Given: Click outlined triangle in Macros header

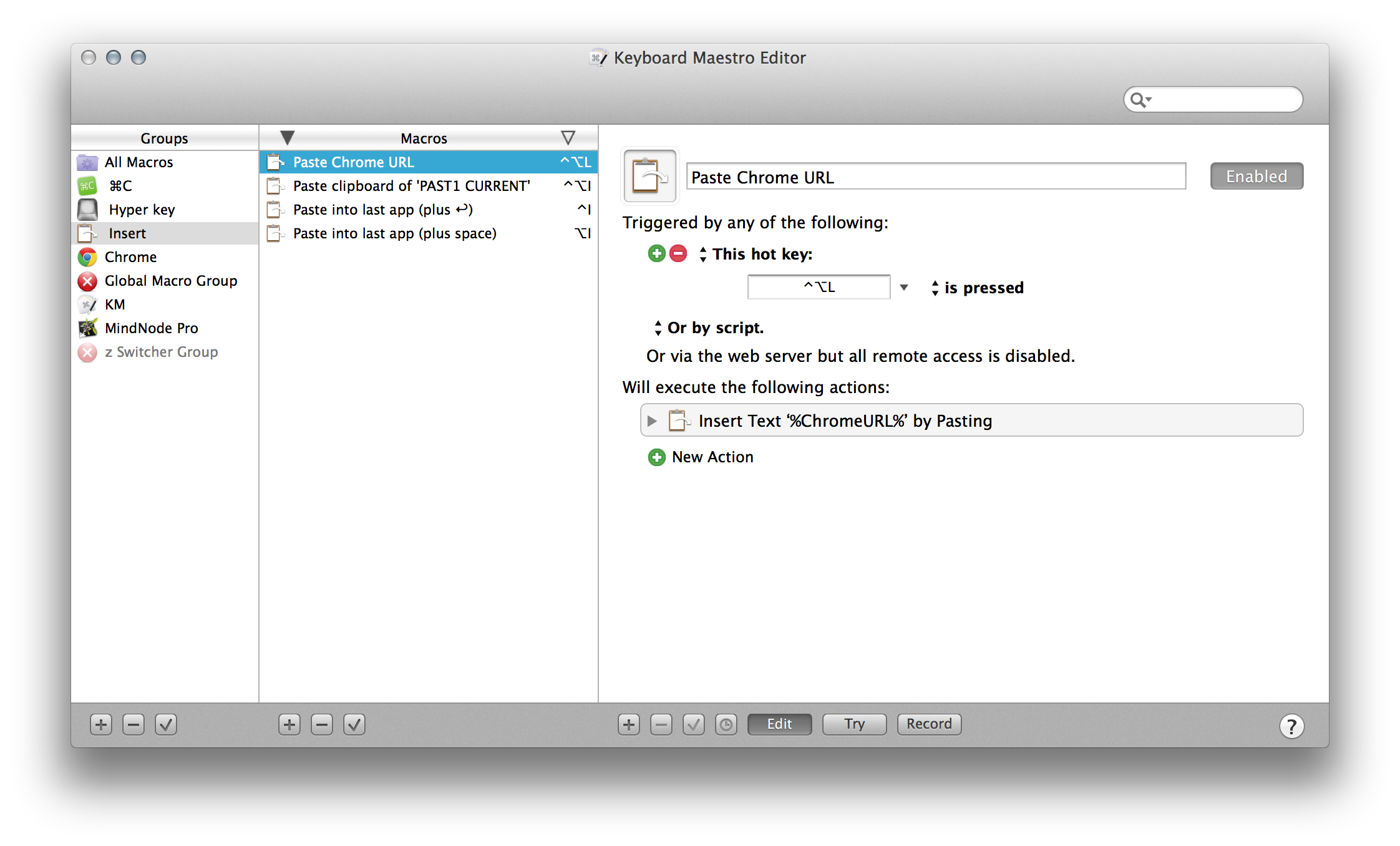Looking at the screenshot, I should coord(568,138).
